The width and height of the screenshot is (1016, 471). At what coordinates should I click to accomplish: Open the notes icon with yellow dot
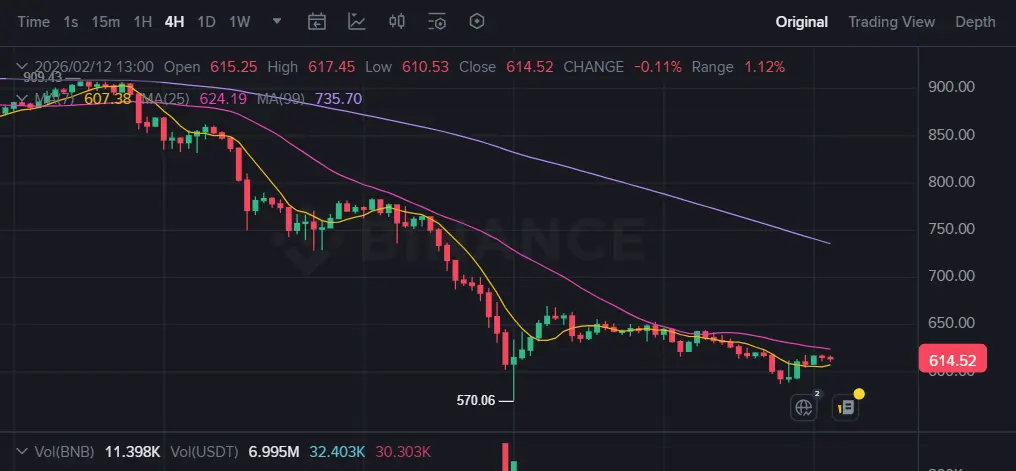(x=846, y=407)
